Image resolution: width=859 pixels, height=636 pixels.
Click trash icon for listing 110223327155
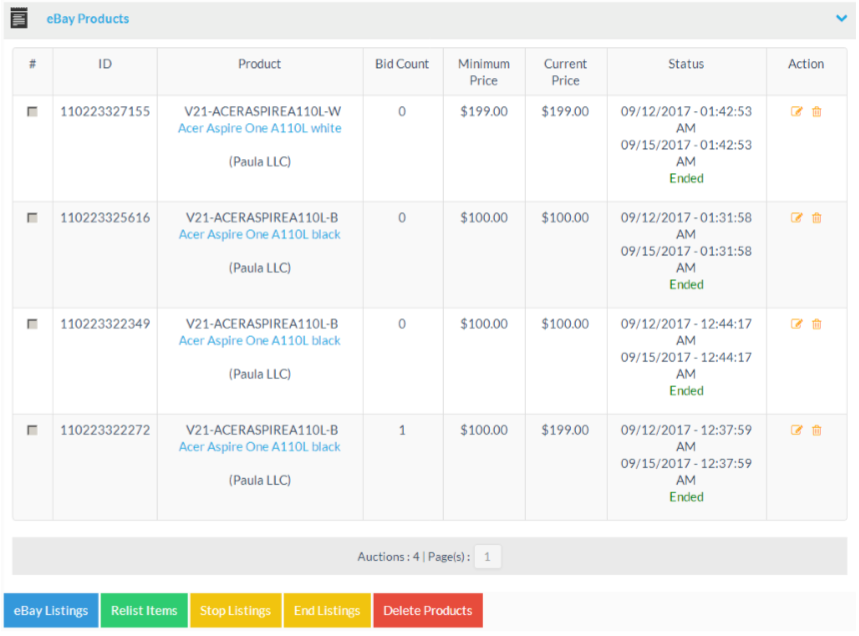click(817, 112)
